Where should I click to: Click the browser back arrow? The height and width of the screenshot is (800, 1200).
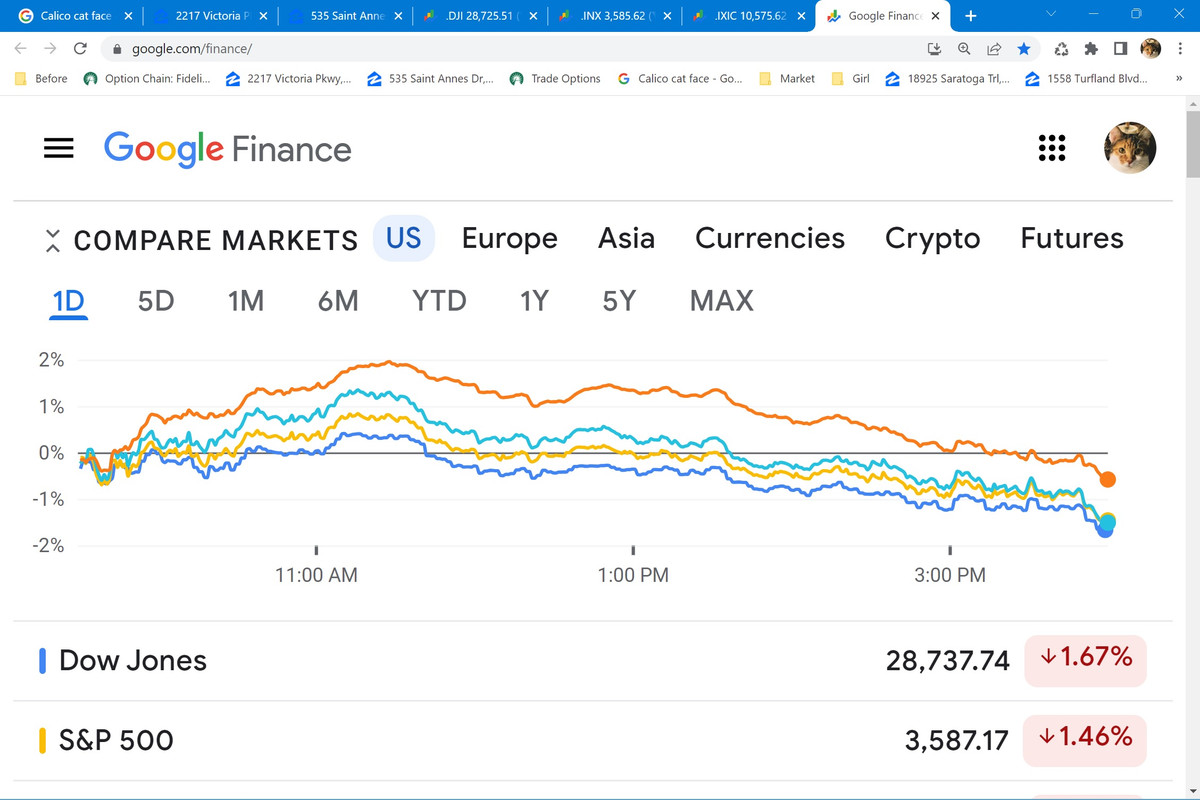[x=20, y=48]
